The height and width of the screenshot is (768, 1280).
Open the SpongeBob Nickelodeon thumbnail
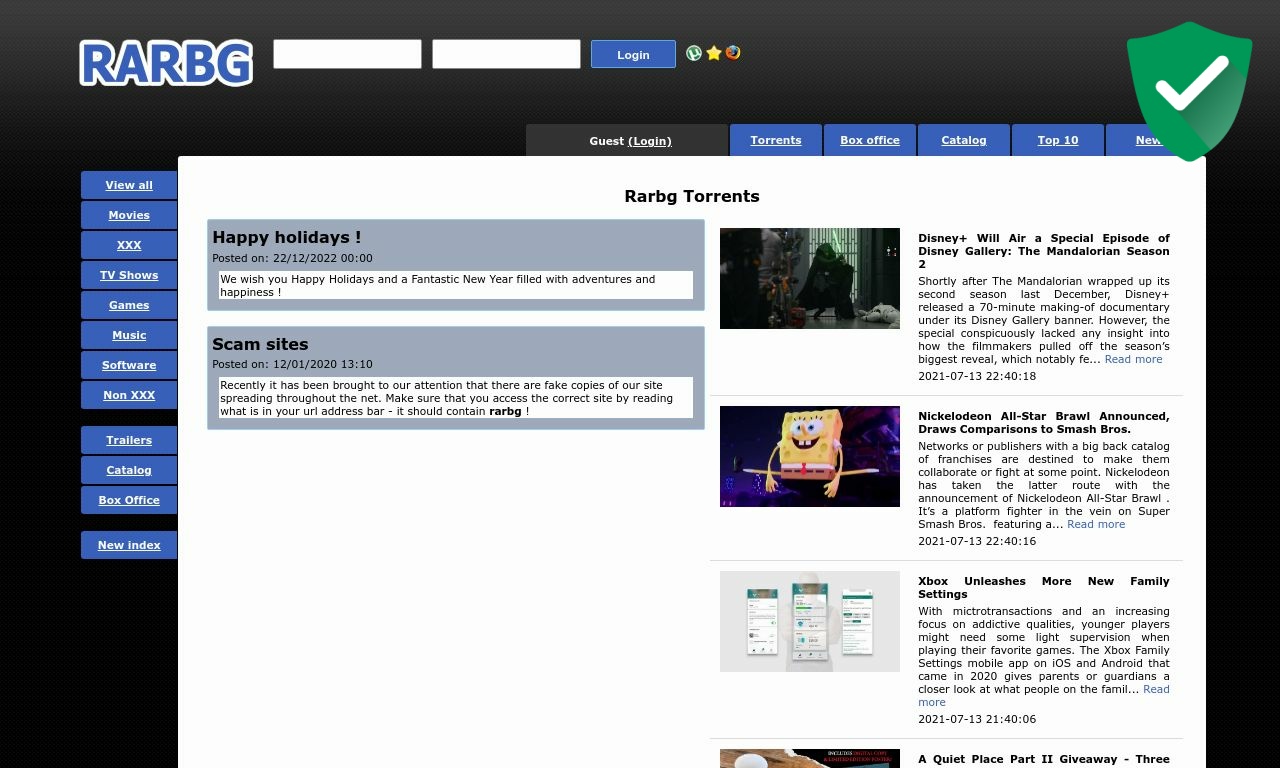coord(810,456)
